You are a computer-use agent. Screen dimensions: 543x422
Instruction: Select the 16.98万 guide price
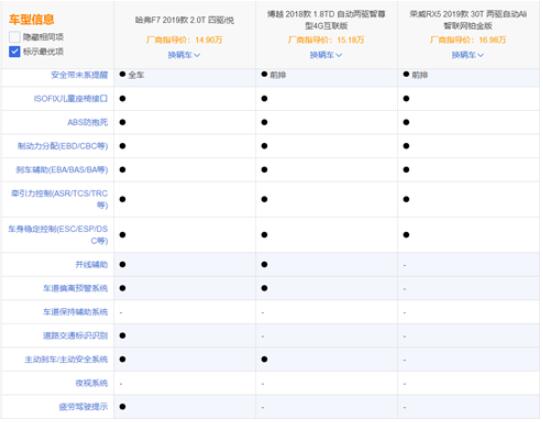point(492,40)
